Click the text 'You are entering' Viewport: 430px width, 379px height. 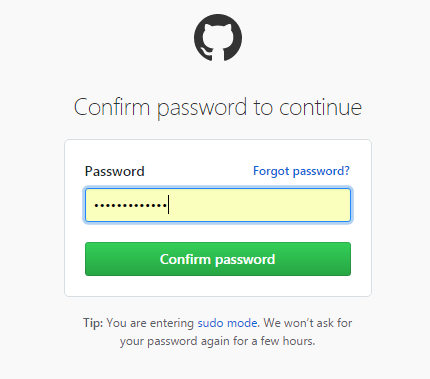[x=150, y=323]
